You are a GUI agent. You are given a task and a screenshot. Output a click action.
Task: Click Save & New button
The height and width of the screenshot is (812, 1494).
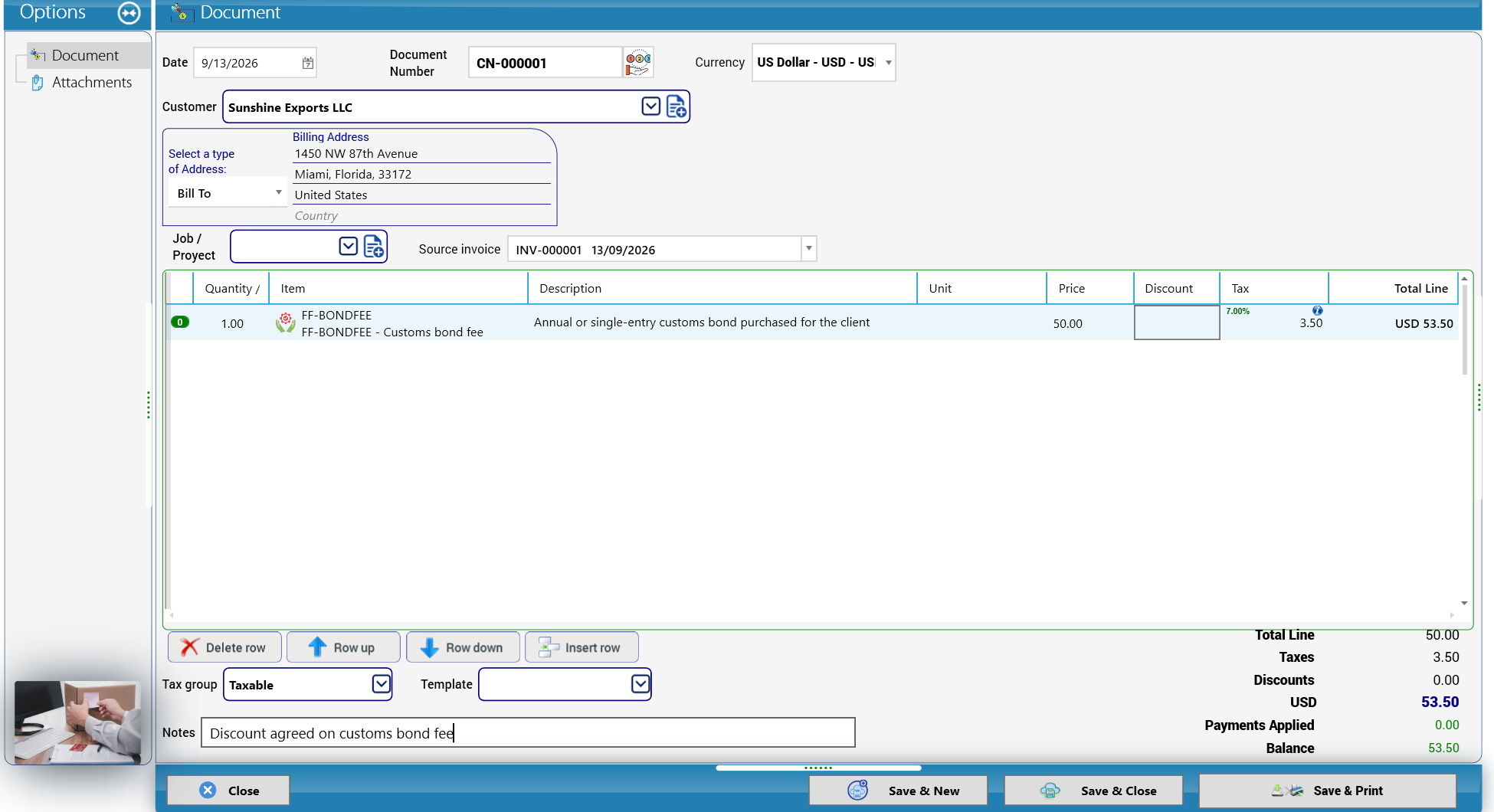[x=898, y=791]
